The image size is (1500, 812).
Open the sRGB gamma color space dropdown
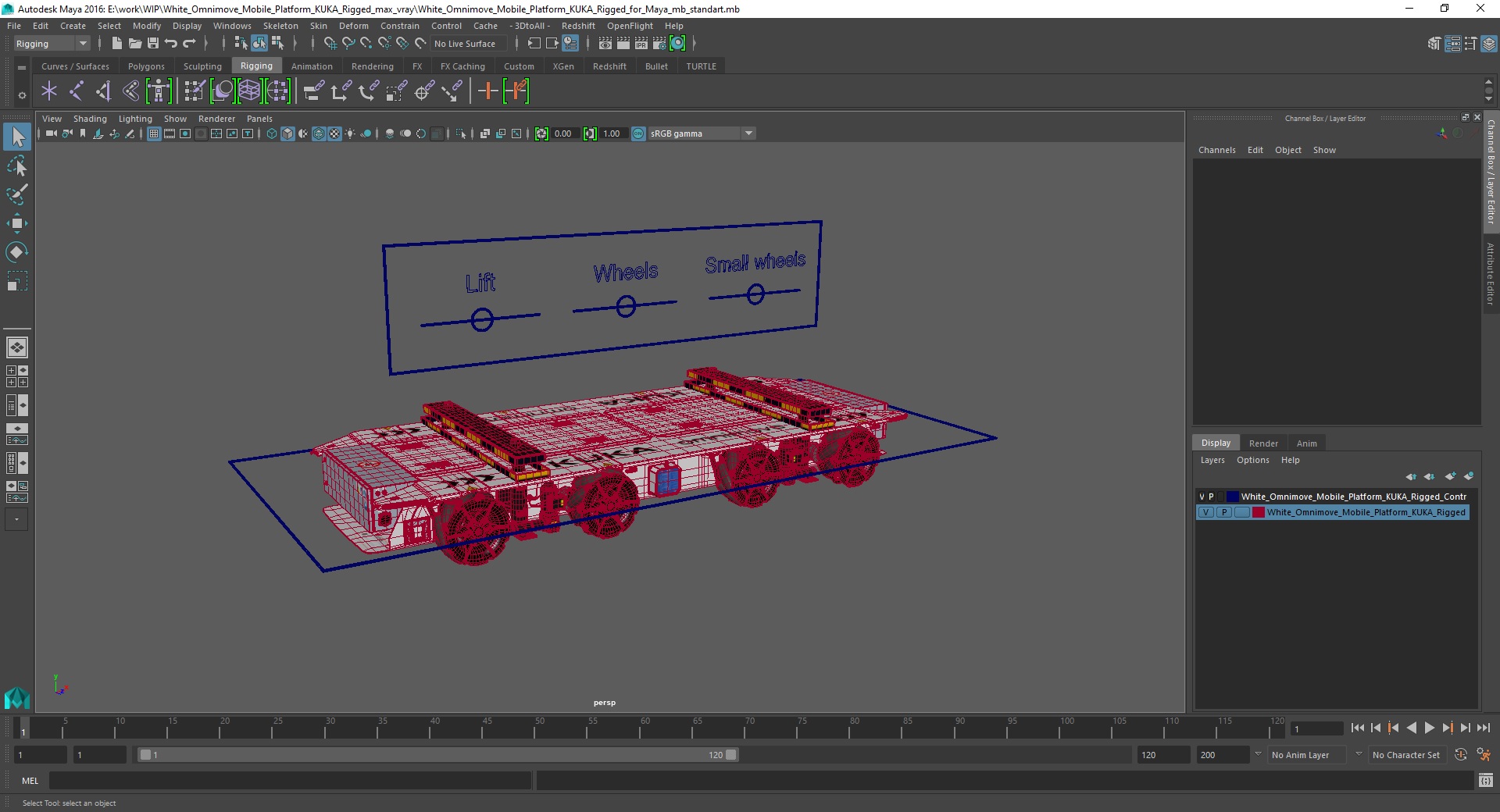pos(702,134)
